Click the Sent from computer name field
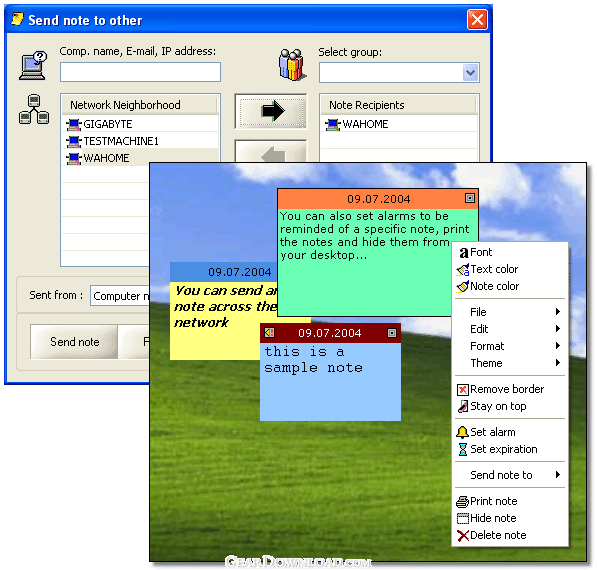The width and height of the screenshot is (597, 570). (x=120, y=296)
